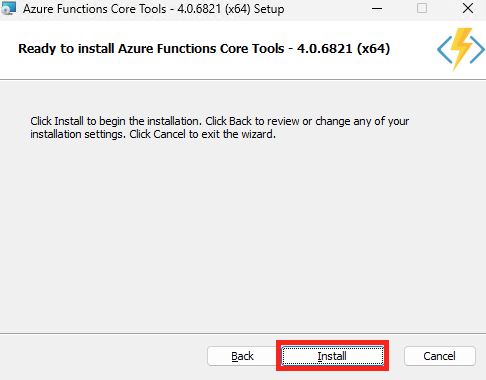Click the empty gray dialog body area

(x=243, y=233)
